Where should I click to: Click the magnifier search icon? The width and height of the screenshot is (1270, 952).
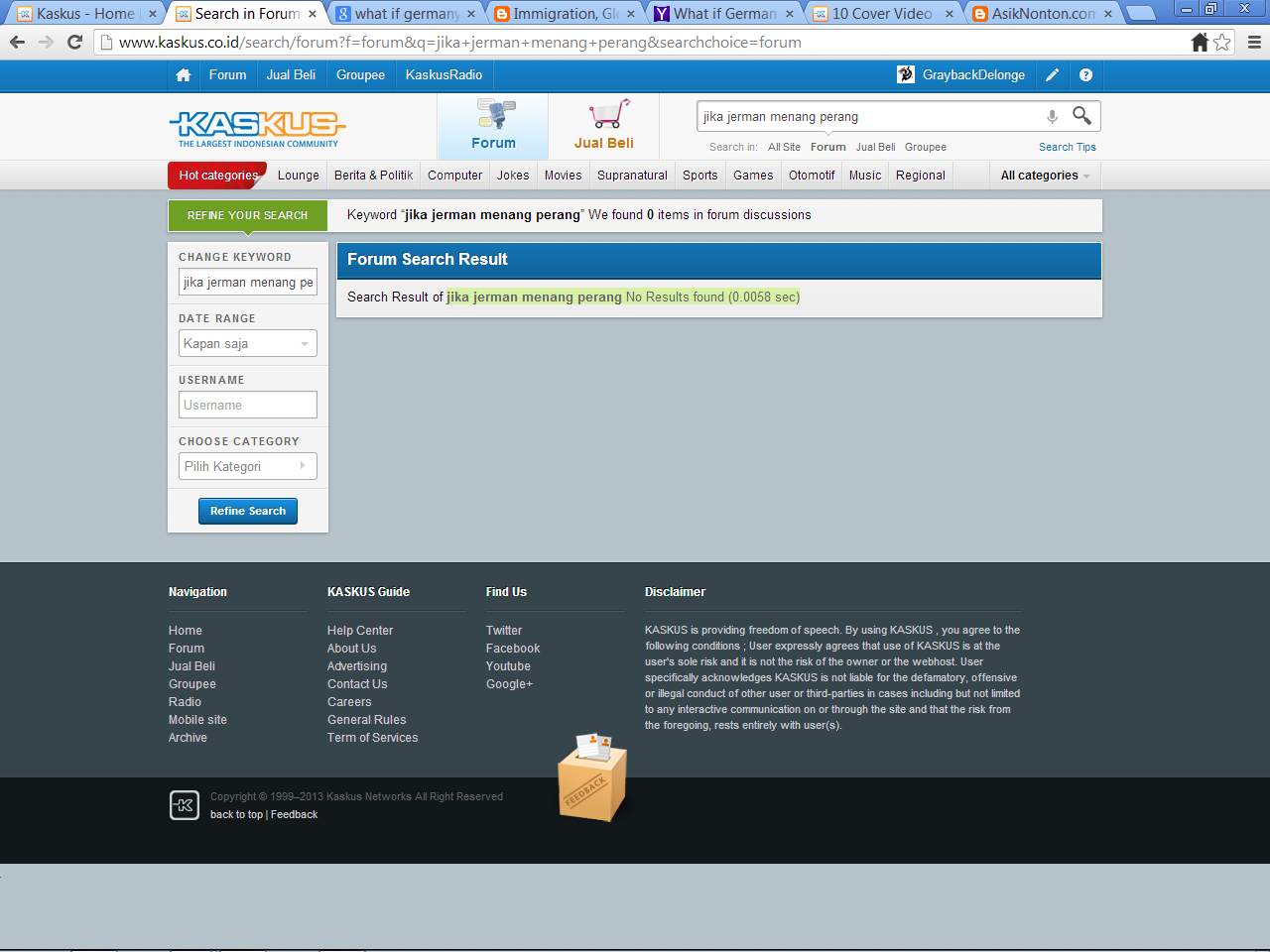coord(1082,116)
